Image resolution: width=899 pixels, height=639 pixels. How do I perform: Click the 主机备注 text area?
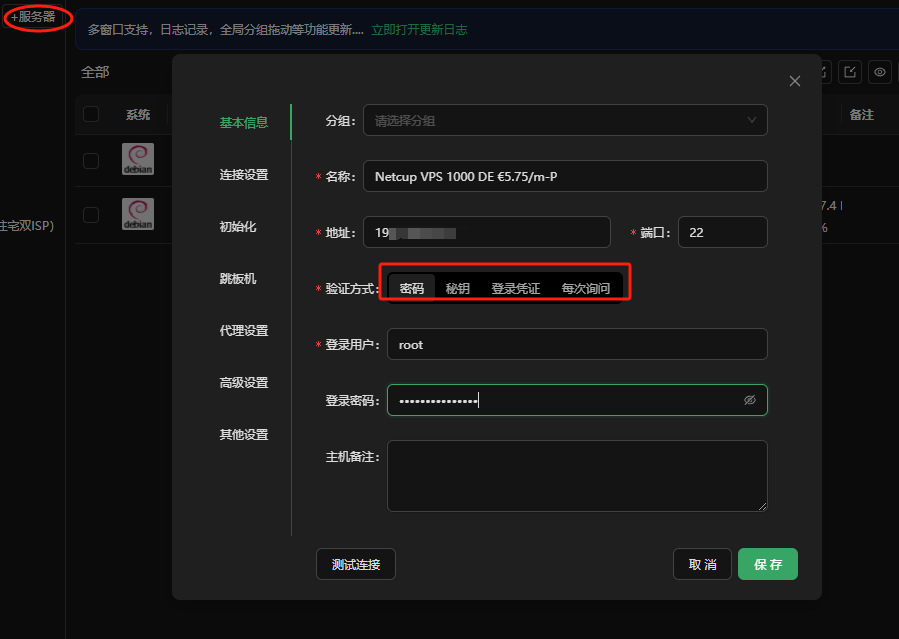click(577, 476)
